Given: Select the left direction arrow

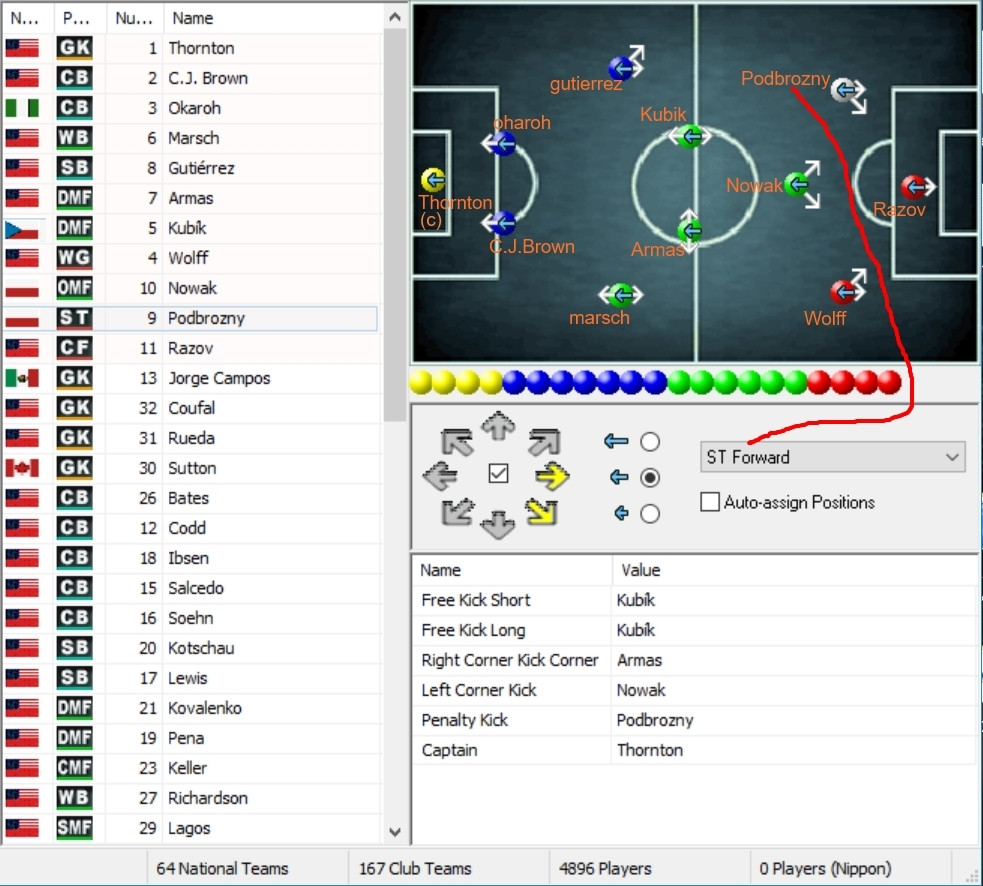Looking at the screenshot, I should pyautogui.click(x=440, y=476).
